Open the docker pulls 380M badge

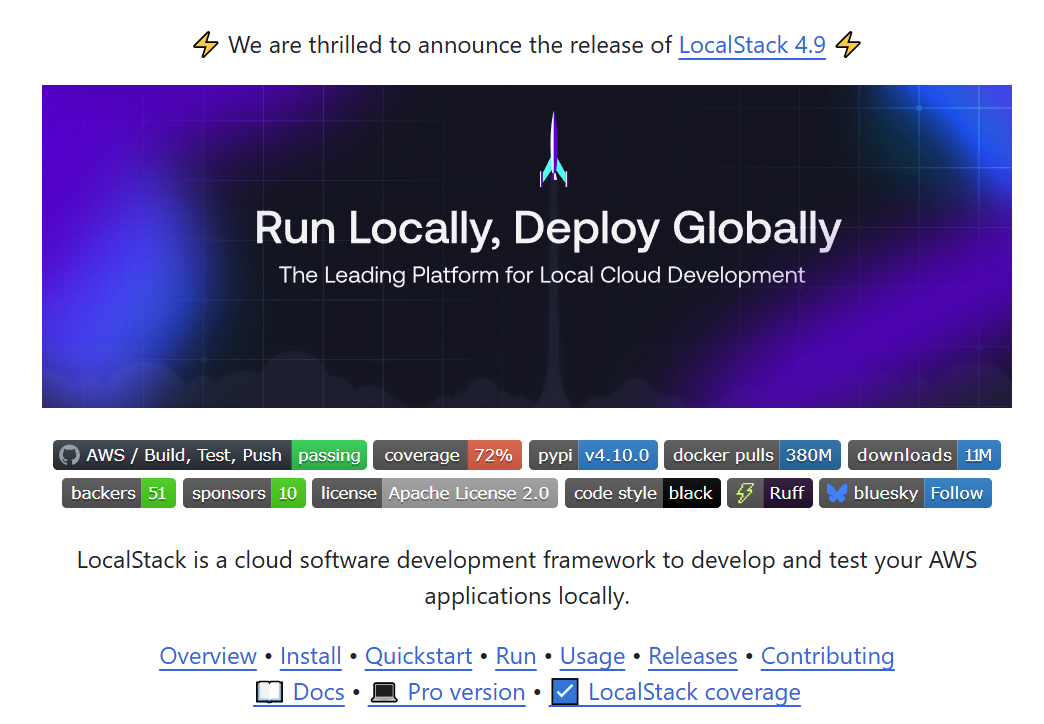[752, 455]
